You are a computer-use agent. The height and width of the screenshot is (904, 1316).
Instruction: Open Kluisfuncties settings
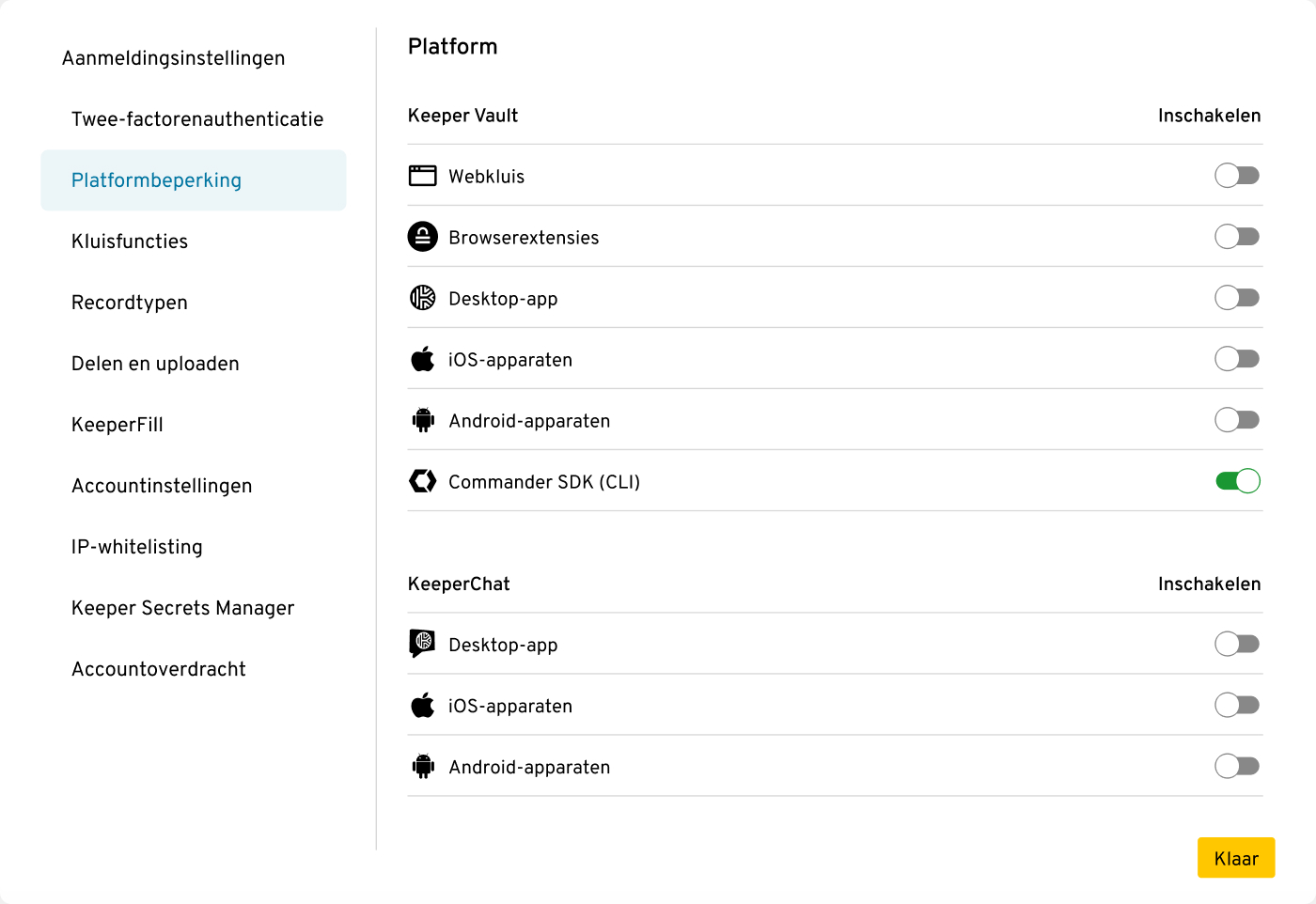point(130,242)
